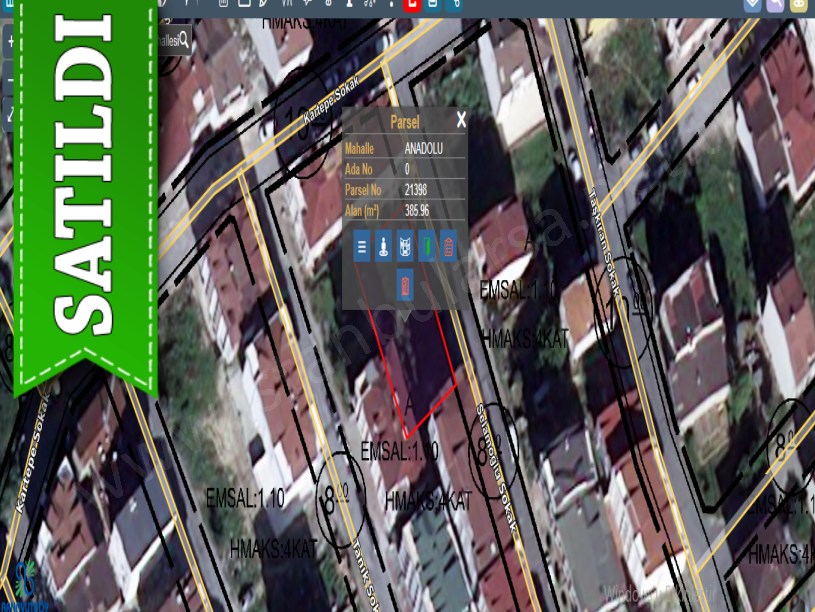Zoom in with the plus map button
The width and height of the screenshot is (815, 612).
point(9,43)
